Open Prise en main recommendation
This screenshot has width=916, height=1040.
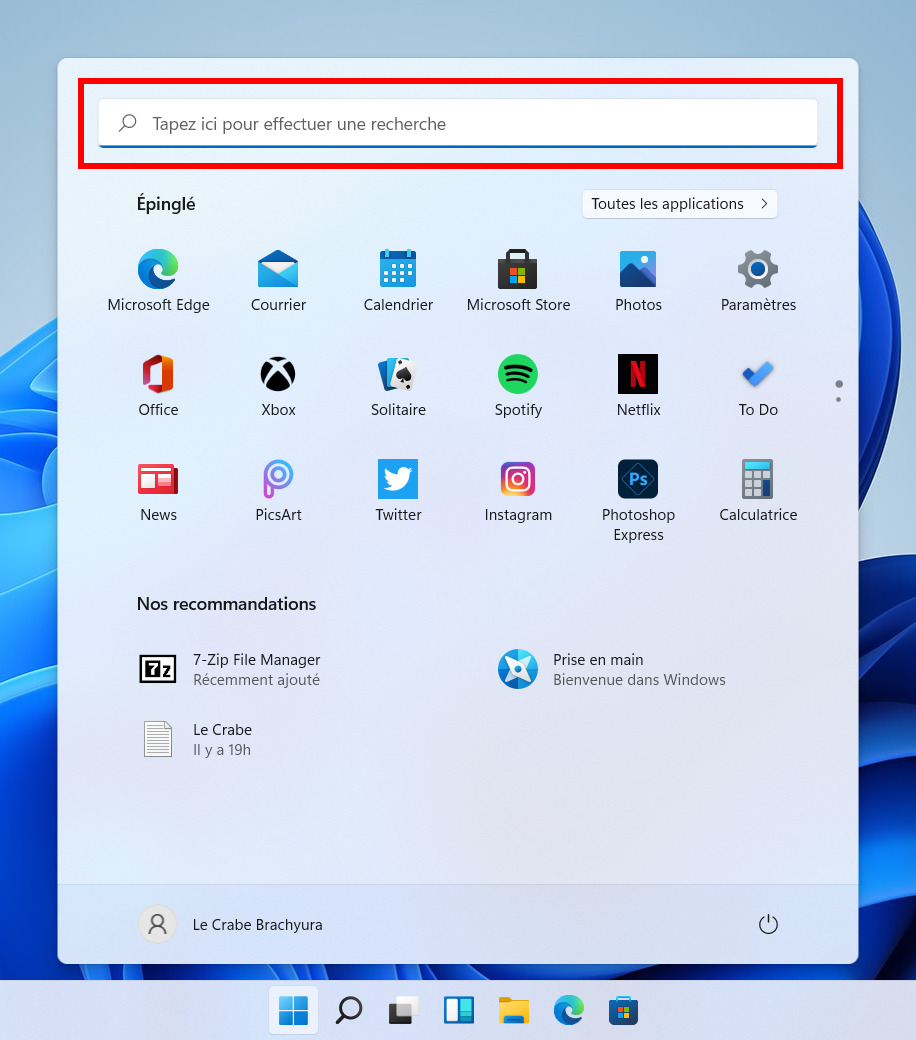pyautogui.click(x=612, y=669)
